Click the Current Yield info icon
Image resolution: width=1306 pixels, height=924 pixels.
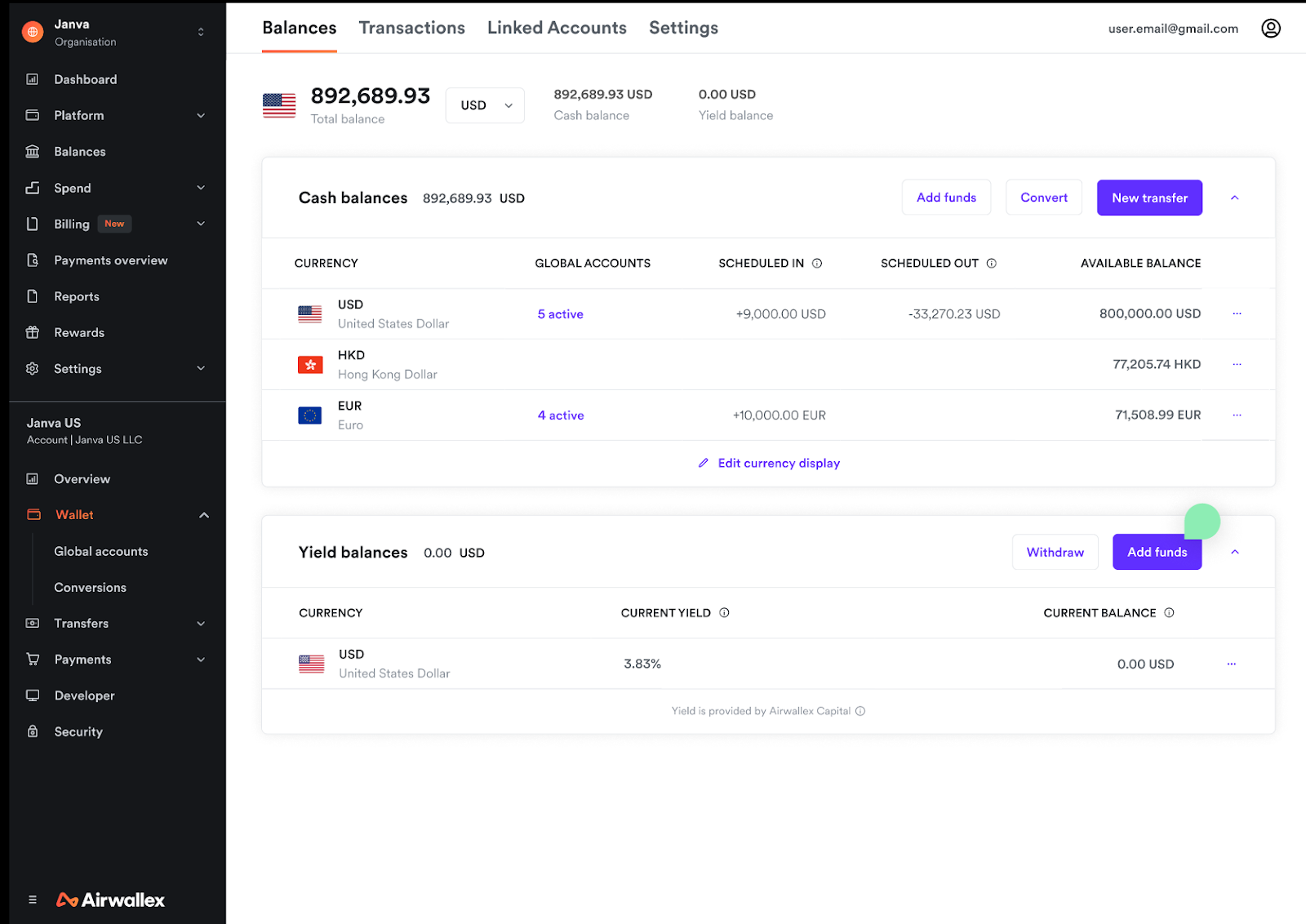724,613
